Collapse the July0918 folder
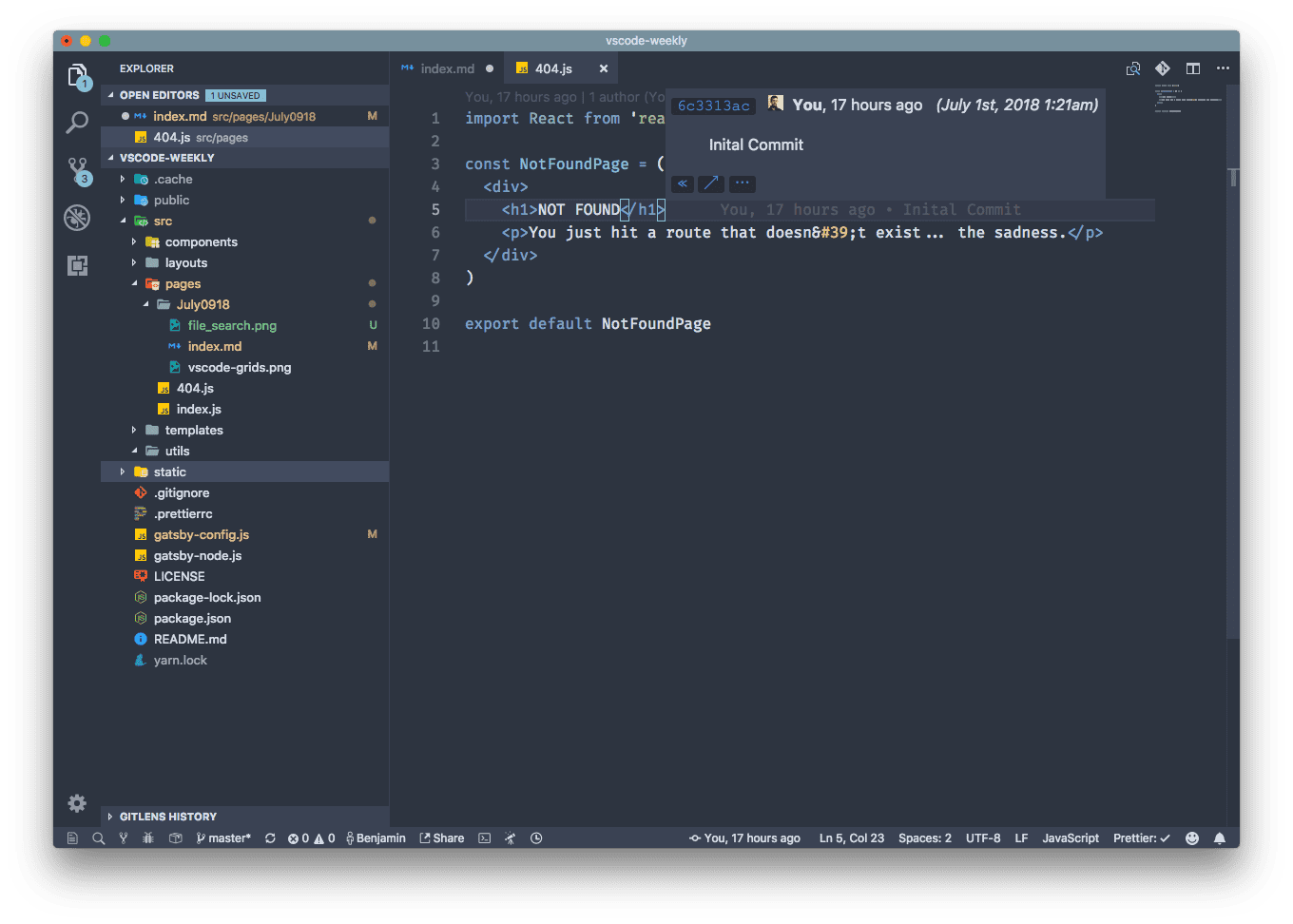Image resolution: width=1293 pixels, height=924 pixels. coord(203,305)
